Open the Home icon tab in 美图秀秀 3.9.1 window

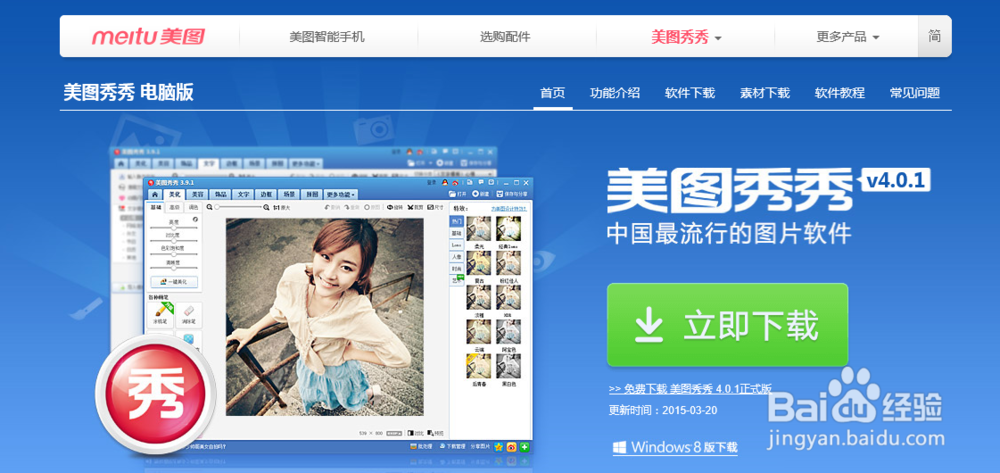[155, 194]
